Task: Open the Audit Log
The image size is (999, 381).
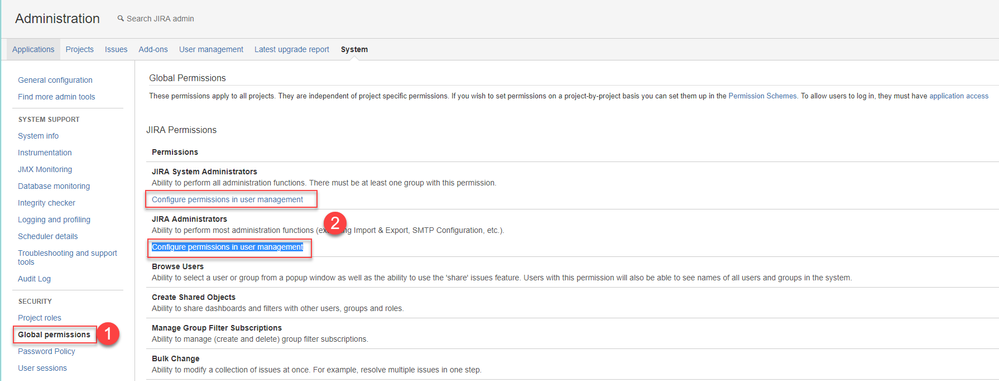Action: 34,278
